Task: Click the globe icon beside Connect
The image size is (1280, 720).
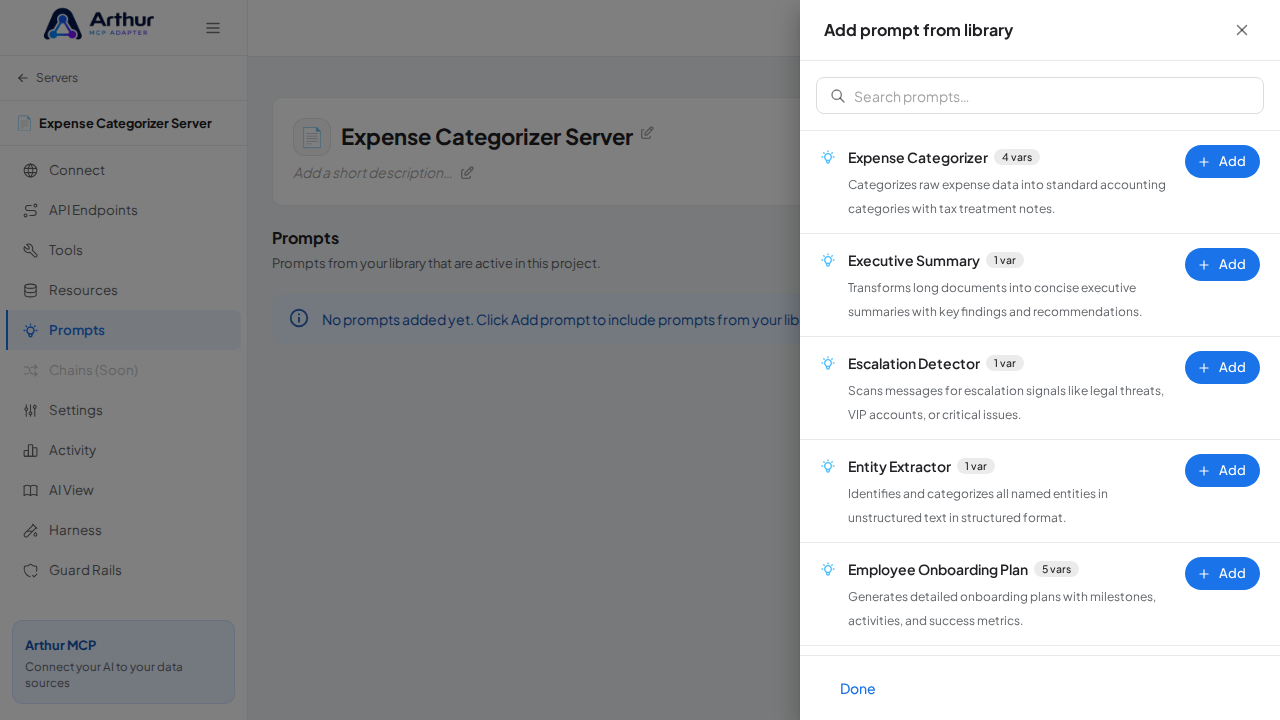Action: pos(30,170)
